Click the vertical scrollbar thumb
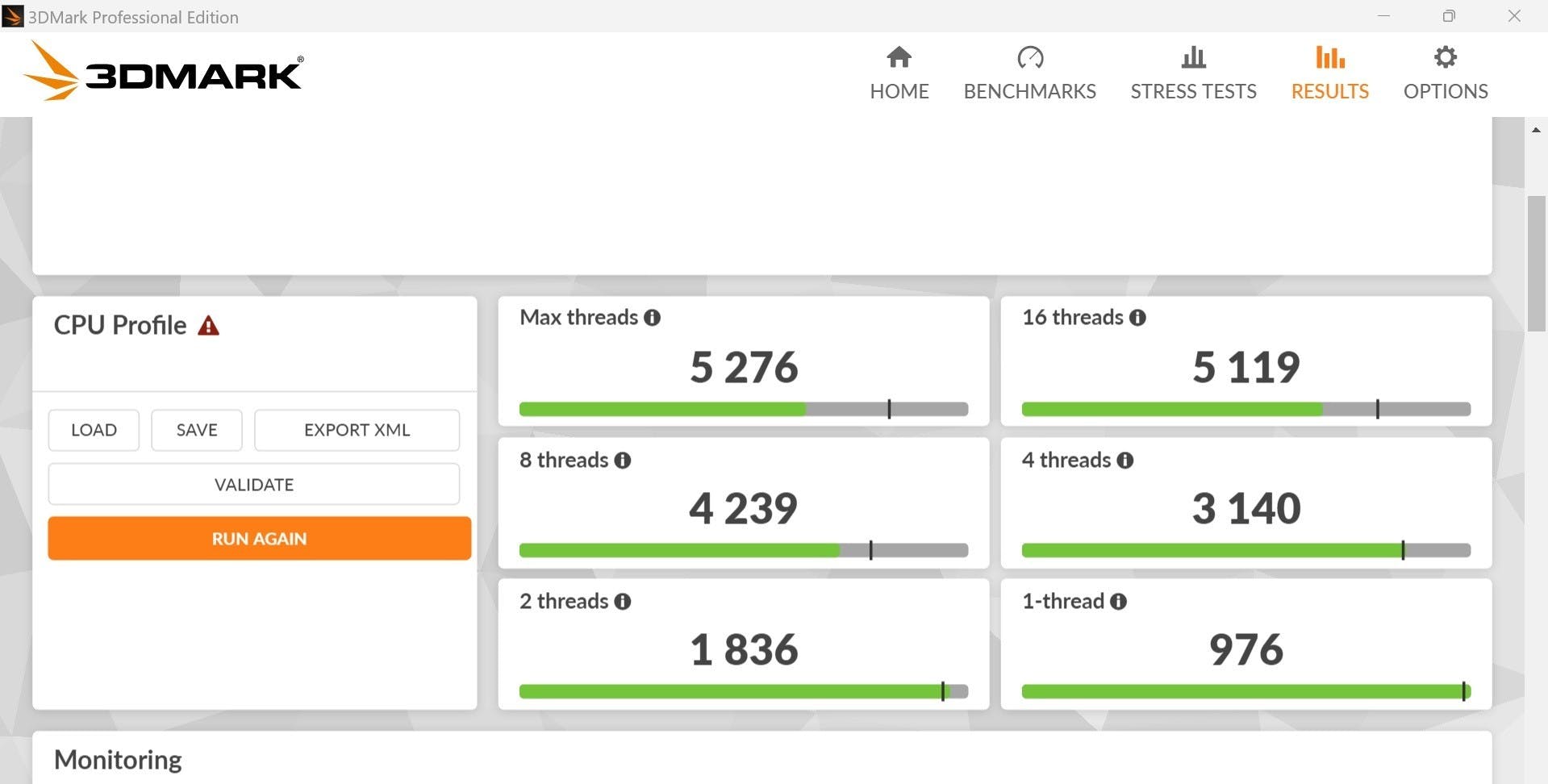 tap(1536, 263)
